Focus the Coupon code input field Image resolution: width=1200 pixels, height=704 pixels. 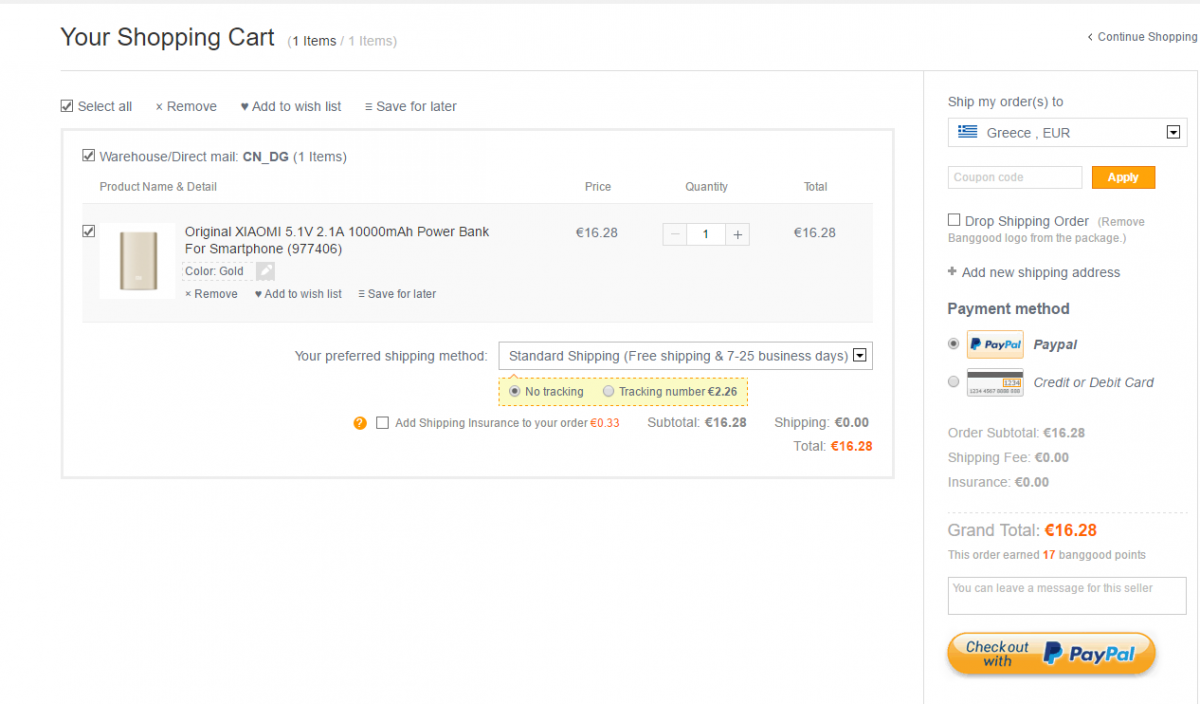click(x=1015, y=177)
